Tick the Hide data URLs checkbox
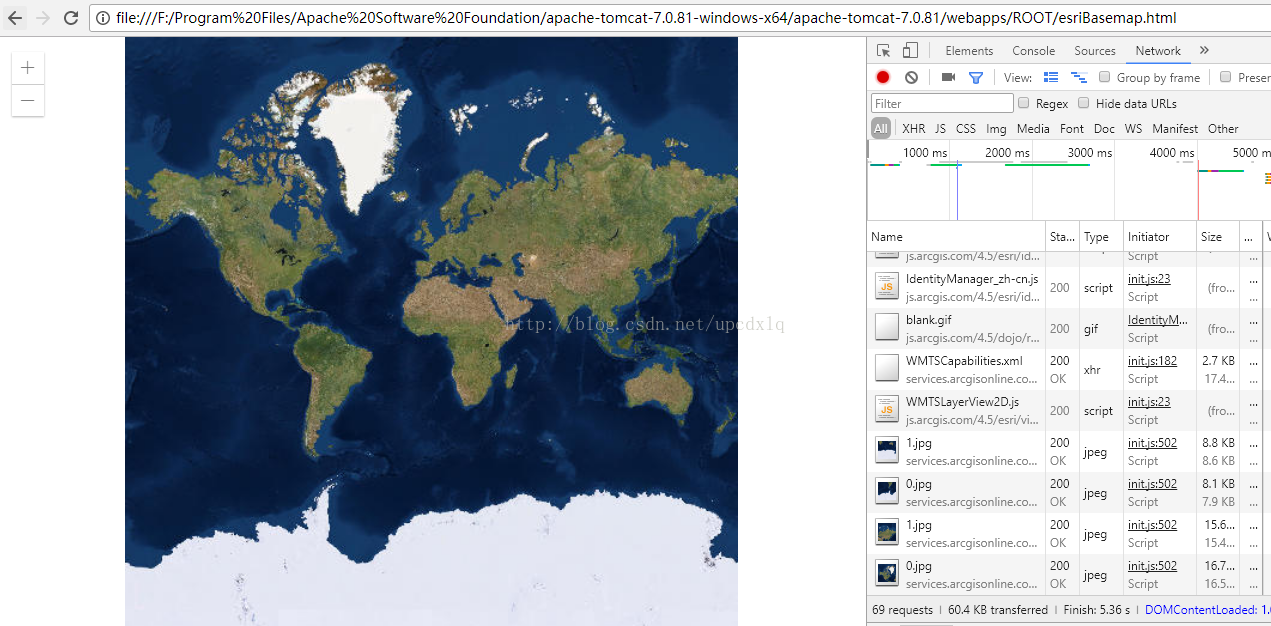 pyautogui.click(x=1083, y=103)
